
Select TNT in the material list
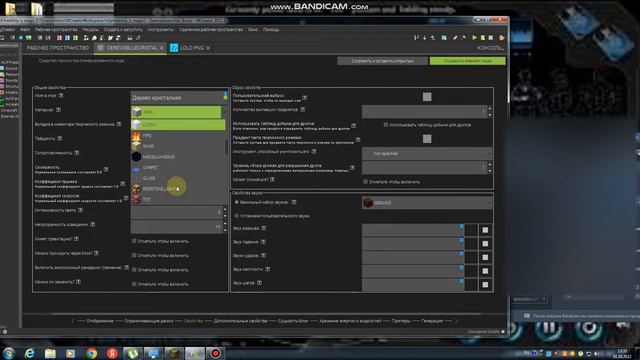click(x=178, y=199)
